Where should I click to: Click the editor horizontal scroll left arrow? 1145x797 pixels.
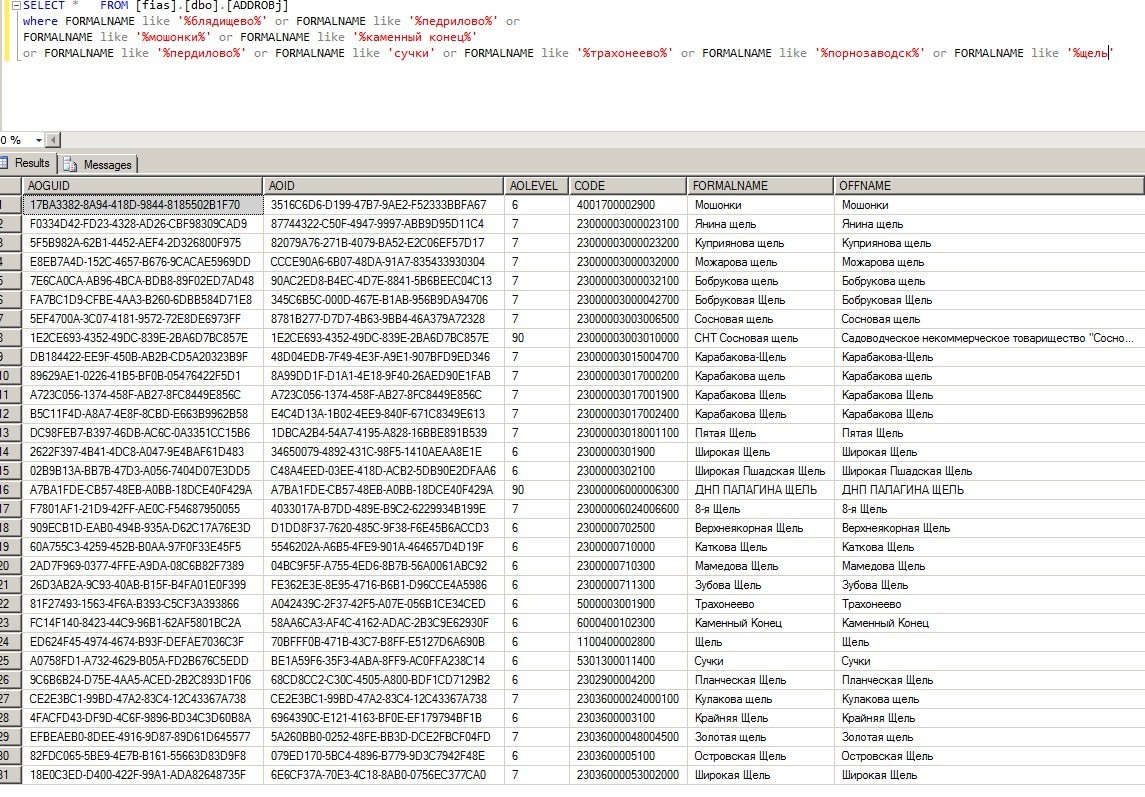click(53, 140)
